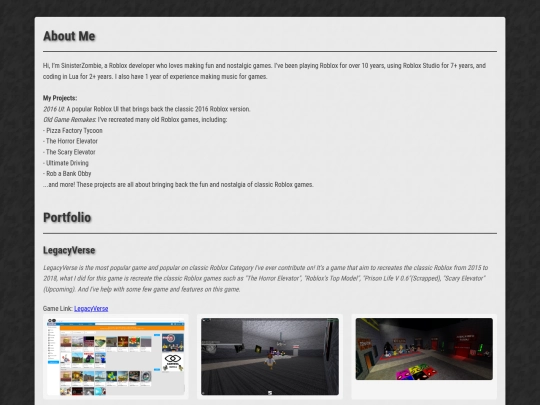Click the '- Ultimate Driving' list line
Viewport: 540px width, 405px height.
coord(66,163)
